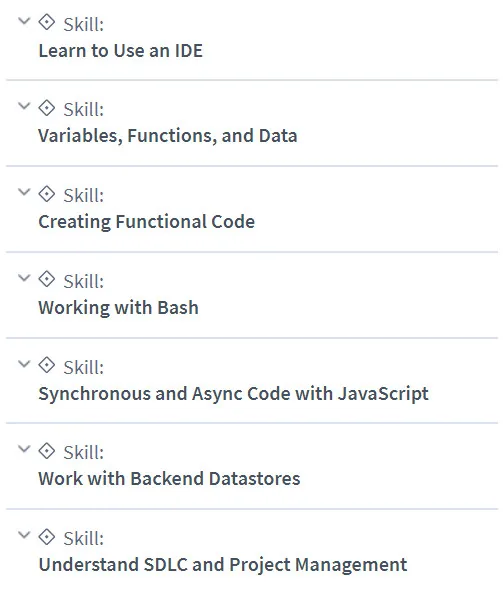Image resolution: width=503 pixels, height=593 pixels.
Task: Click the skill diamond icon for Learn to Use an IDE
Action: pyautogui.click(x=47, y=22)
